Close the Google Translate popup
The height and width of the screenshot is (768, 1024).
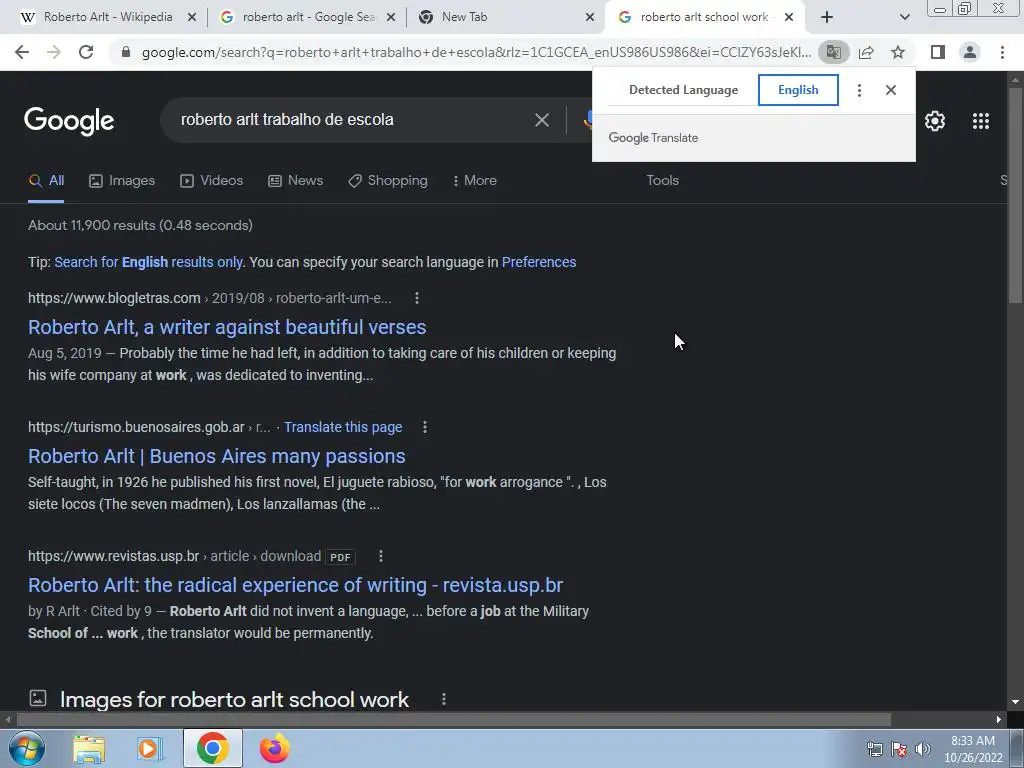(891, 90)
